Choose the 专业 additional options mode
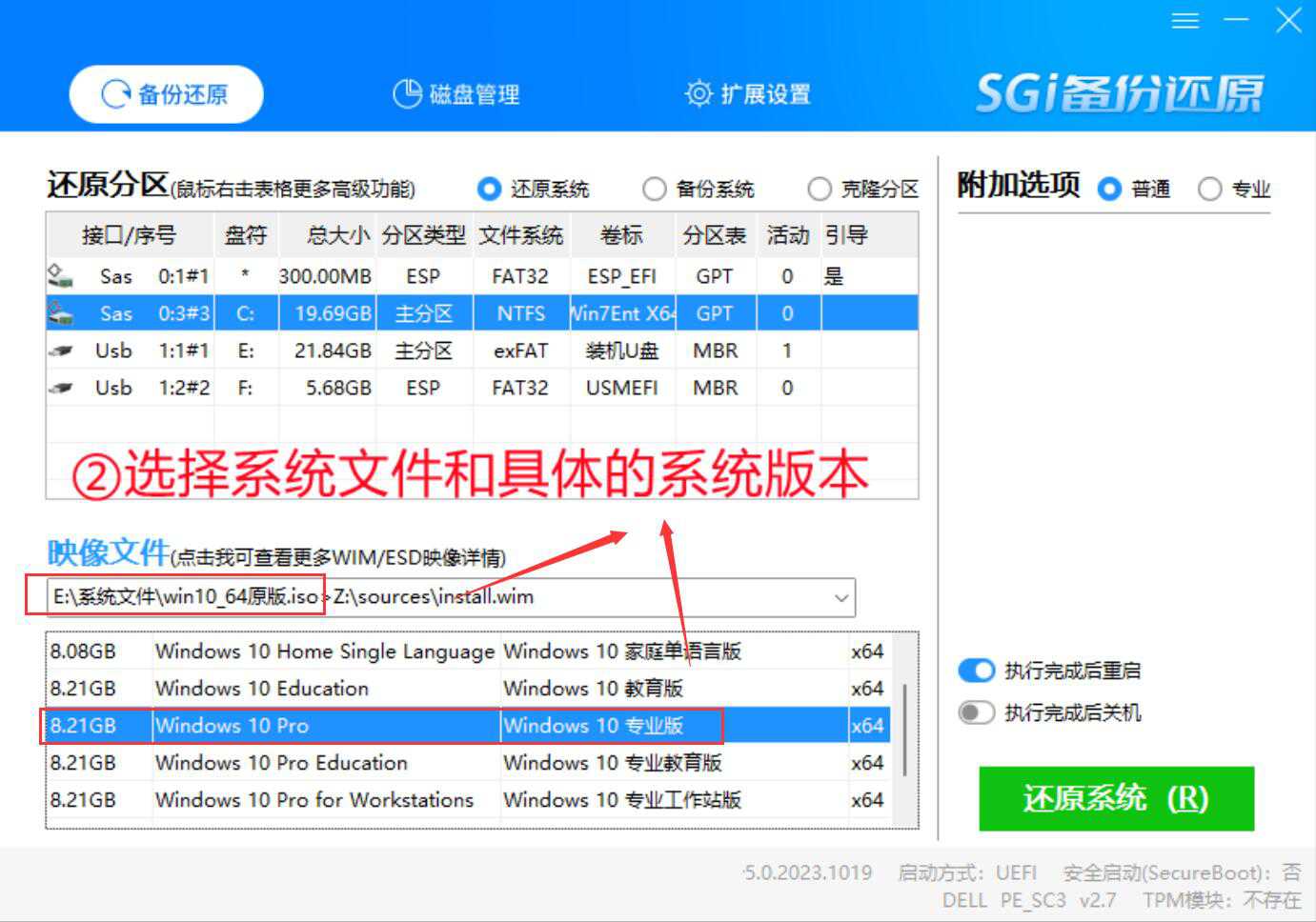1316x922 pixels. point(1209,189)
